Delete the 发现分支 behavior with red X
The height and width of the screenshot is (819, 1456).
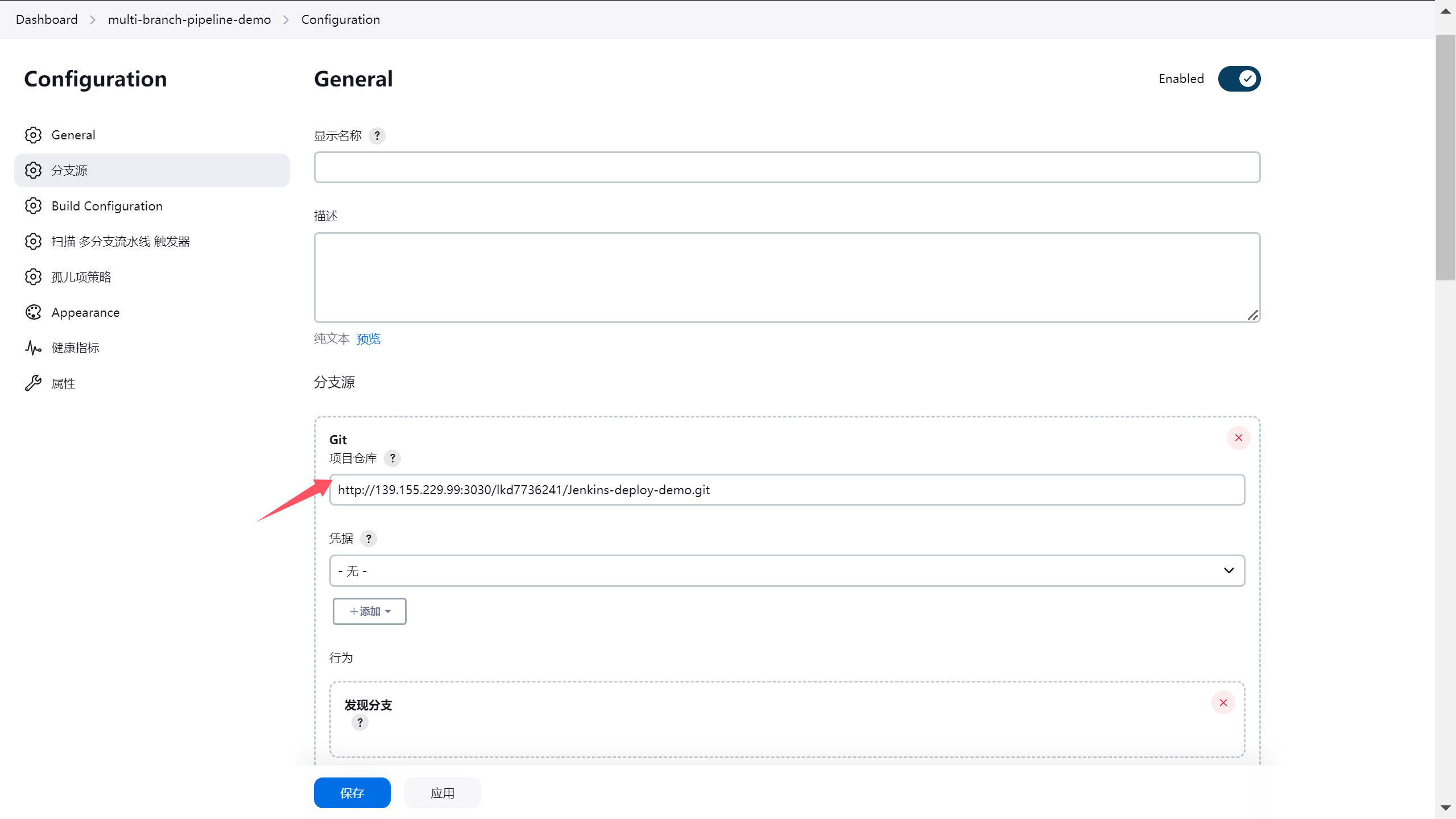(1223, 703)
